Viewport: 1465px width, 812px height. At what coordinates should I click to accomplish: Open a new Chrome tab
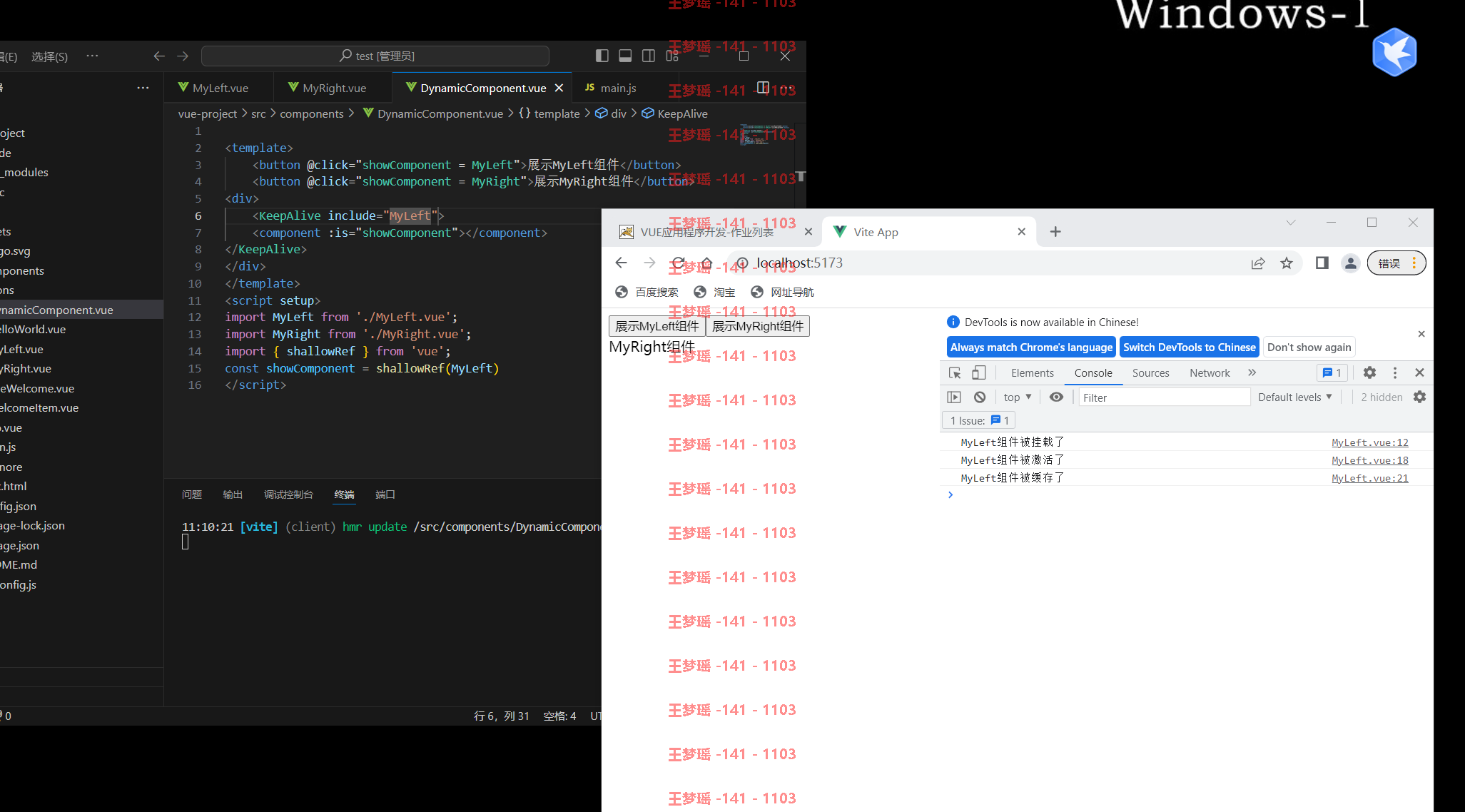[1055, 232]
